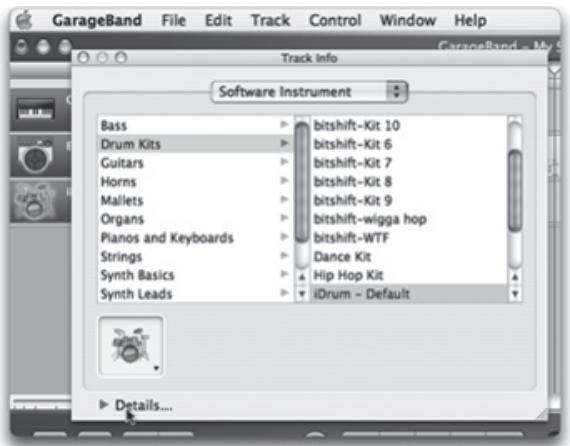Click the preset list scroll-down arrow

coord(515,294)
